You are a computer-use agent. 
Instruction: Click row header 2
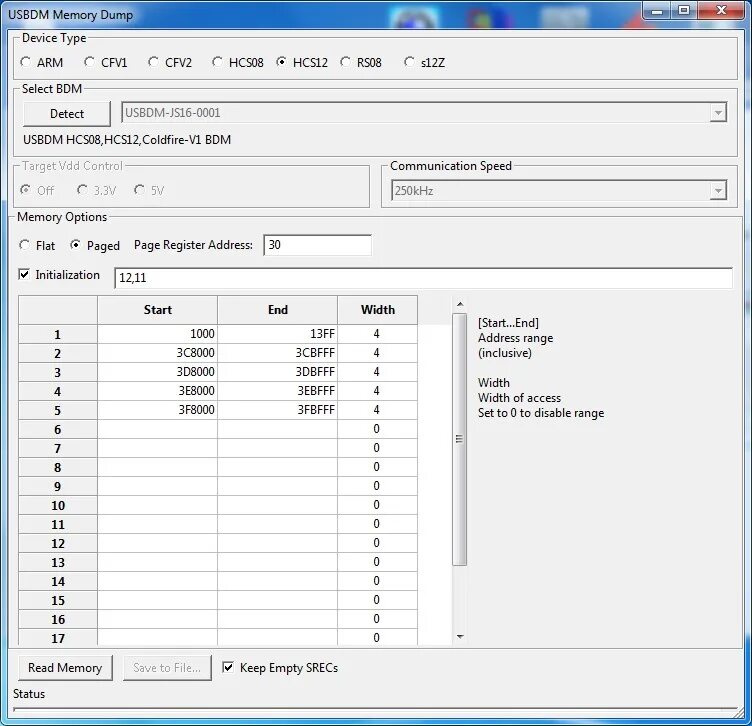point(58,353)
